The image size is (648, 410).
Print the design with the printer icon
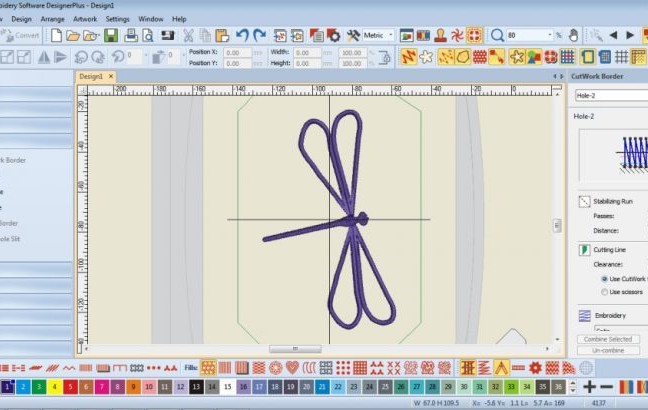(x=131, y=36)
